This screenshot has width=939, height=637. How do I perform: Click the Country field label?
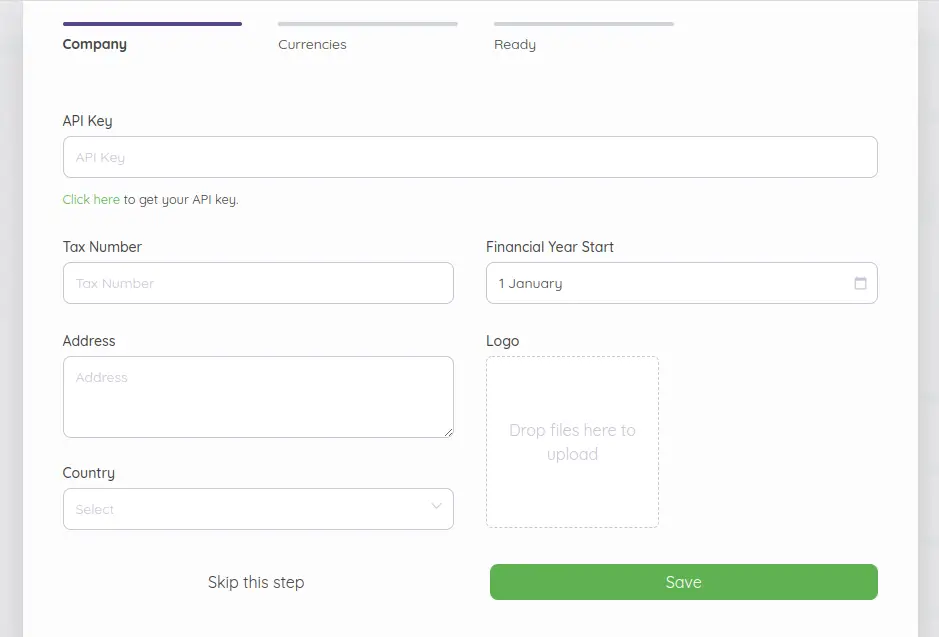89,473
